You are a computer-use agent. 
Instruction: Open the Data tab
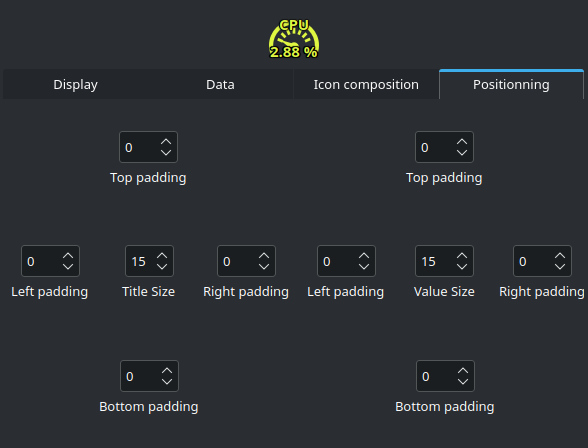pyautogui.click(x=220, y=85)
